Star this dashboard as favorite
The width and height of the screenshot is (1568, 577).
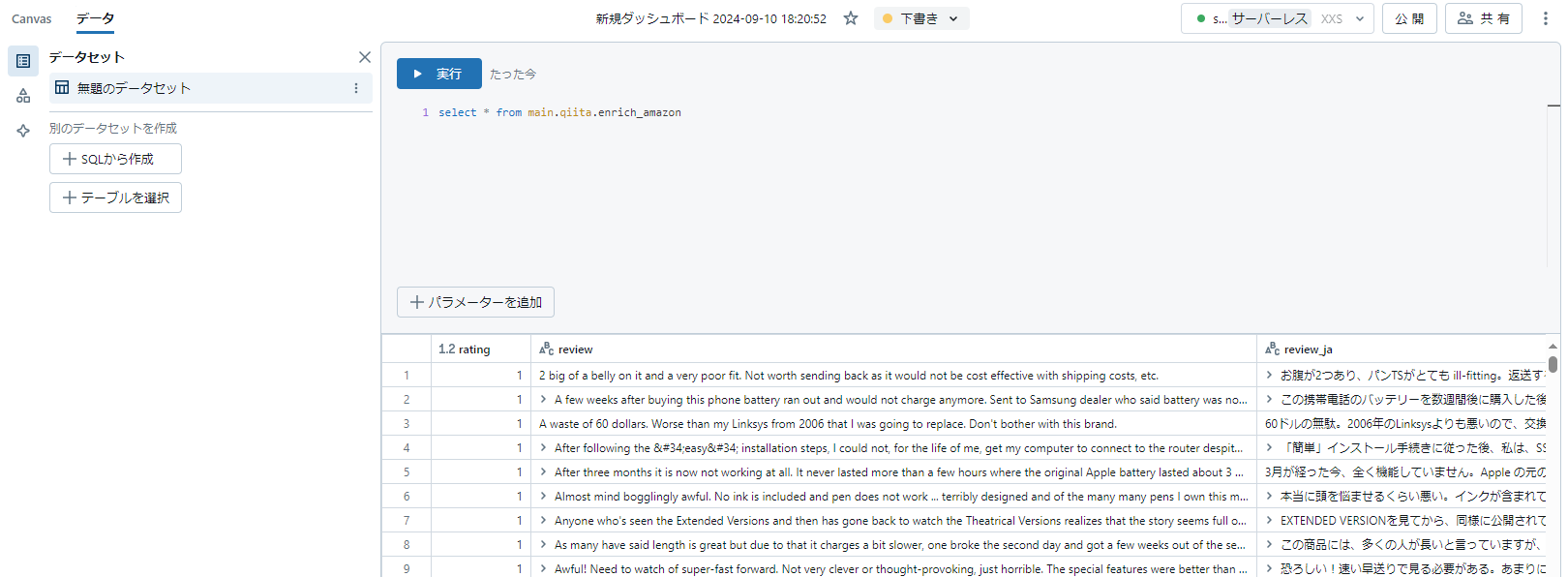tap(851, 18)
